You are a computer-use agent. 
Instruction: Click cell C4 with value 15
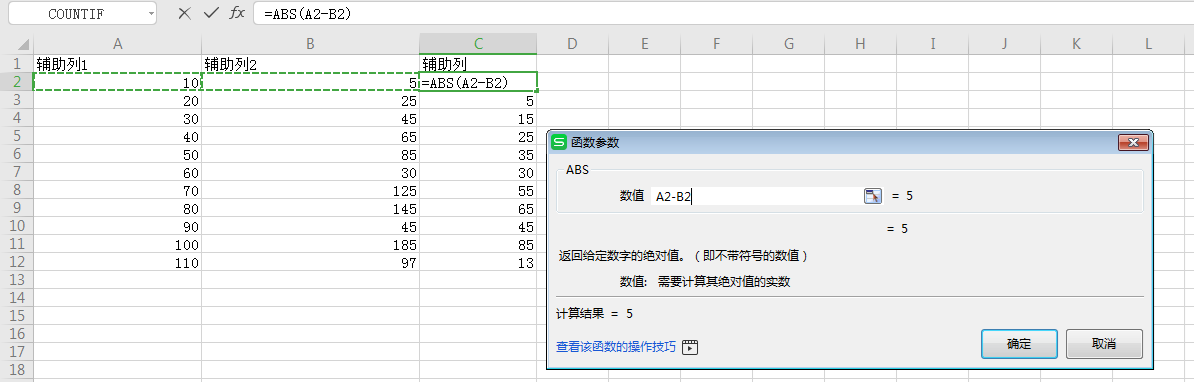tap(478, 118)
